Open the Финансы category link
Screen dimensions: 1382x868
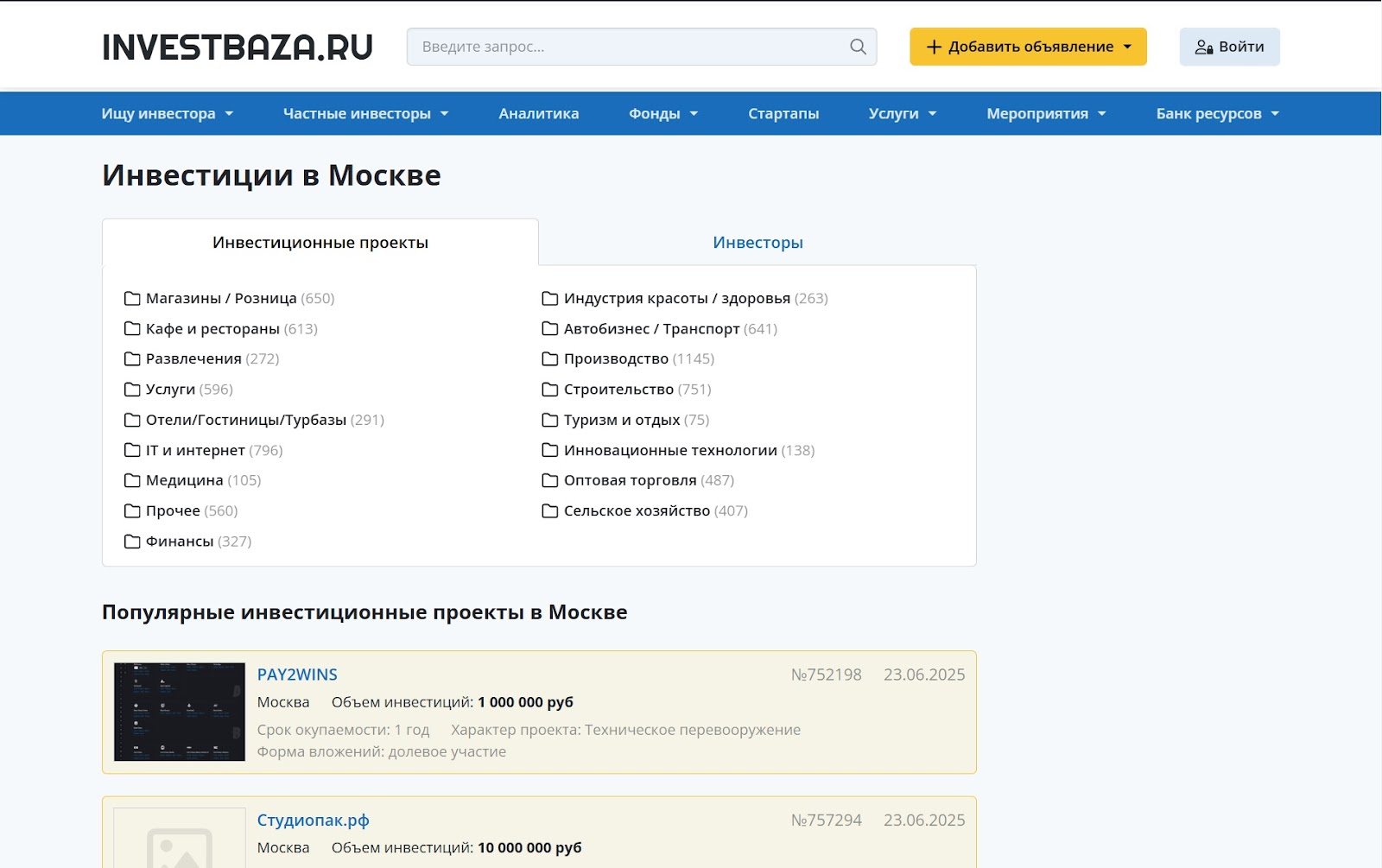coord(180,542)
